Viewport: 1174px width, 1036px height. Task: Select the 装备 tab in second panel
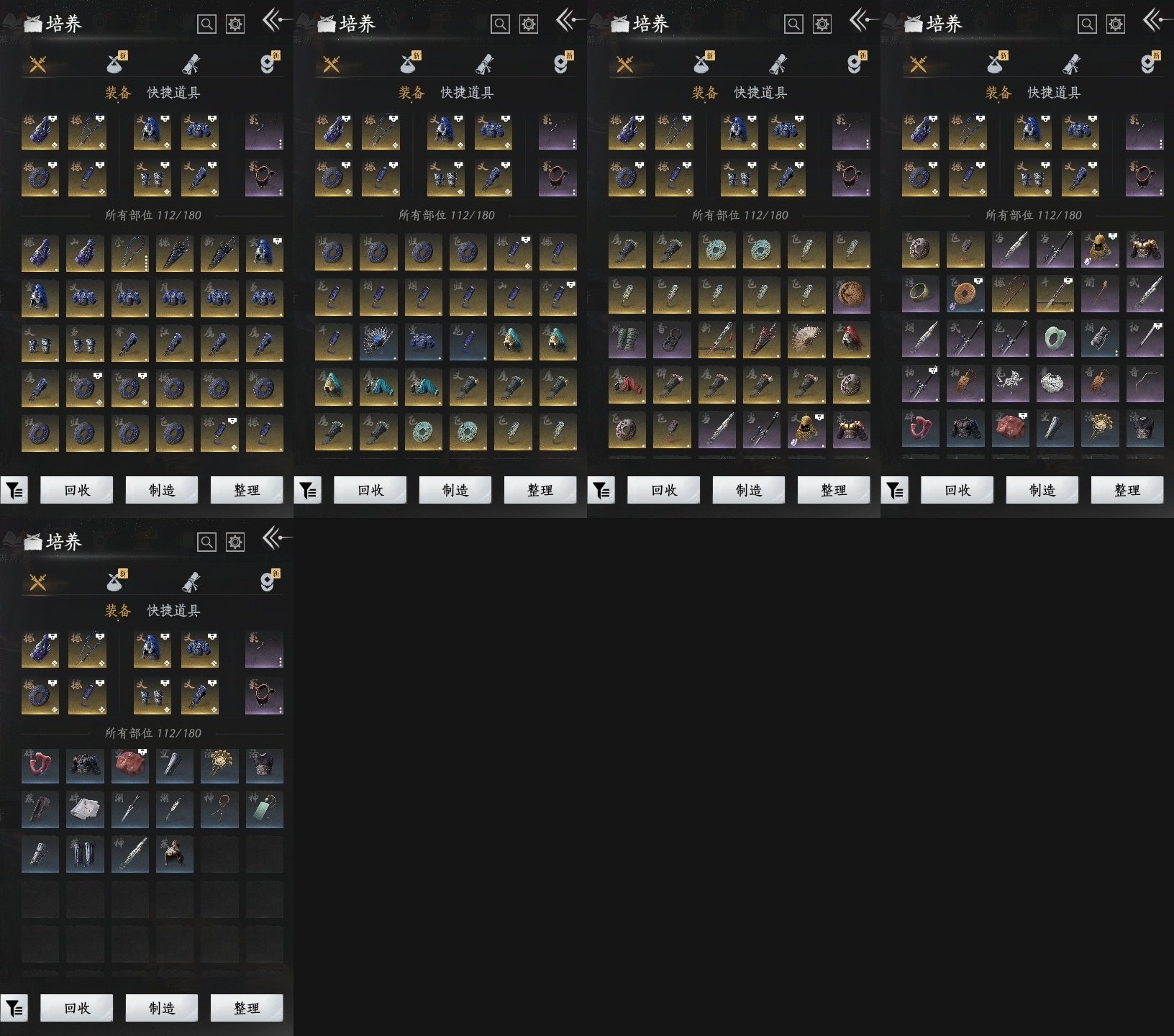[411, 93]
